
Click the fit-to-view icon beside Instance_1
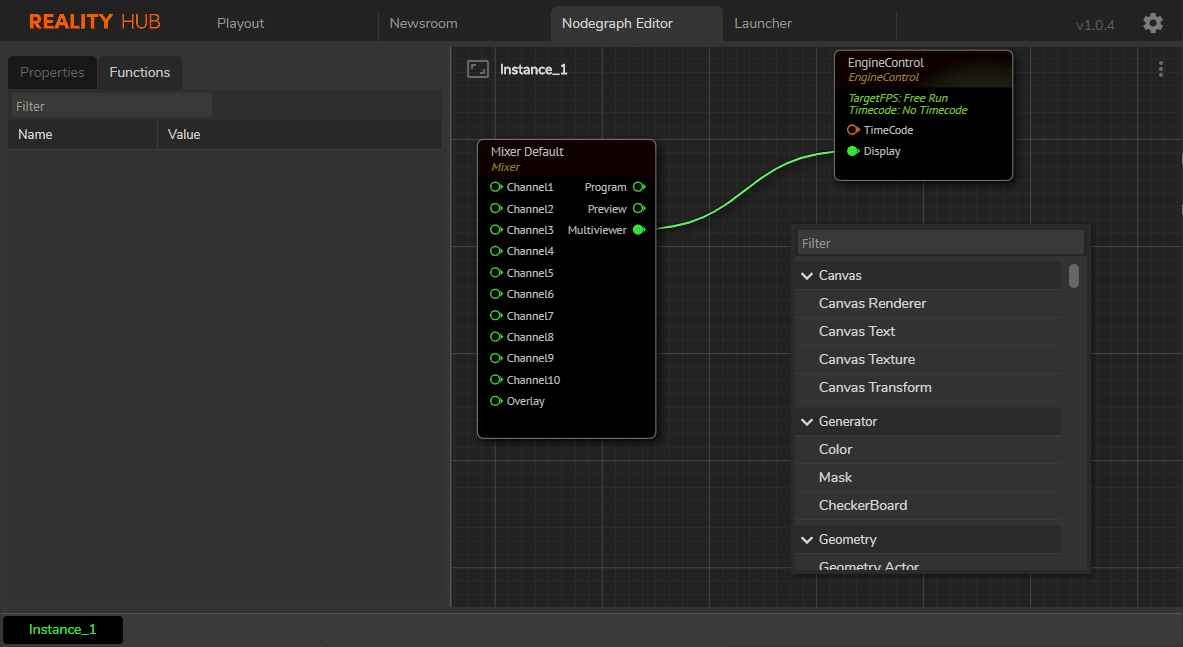point(478,69)
